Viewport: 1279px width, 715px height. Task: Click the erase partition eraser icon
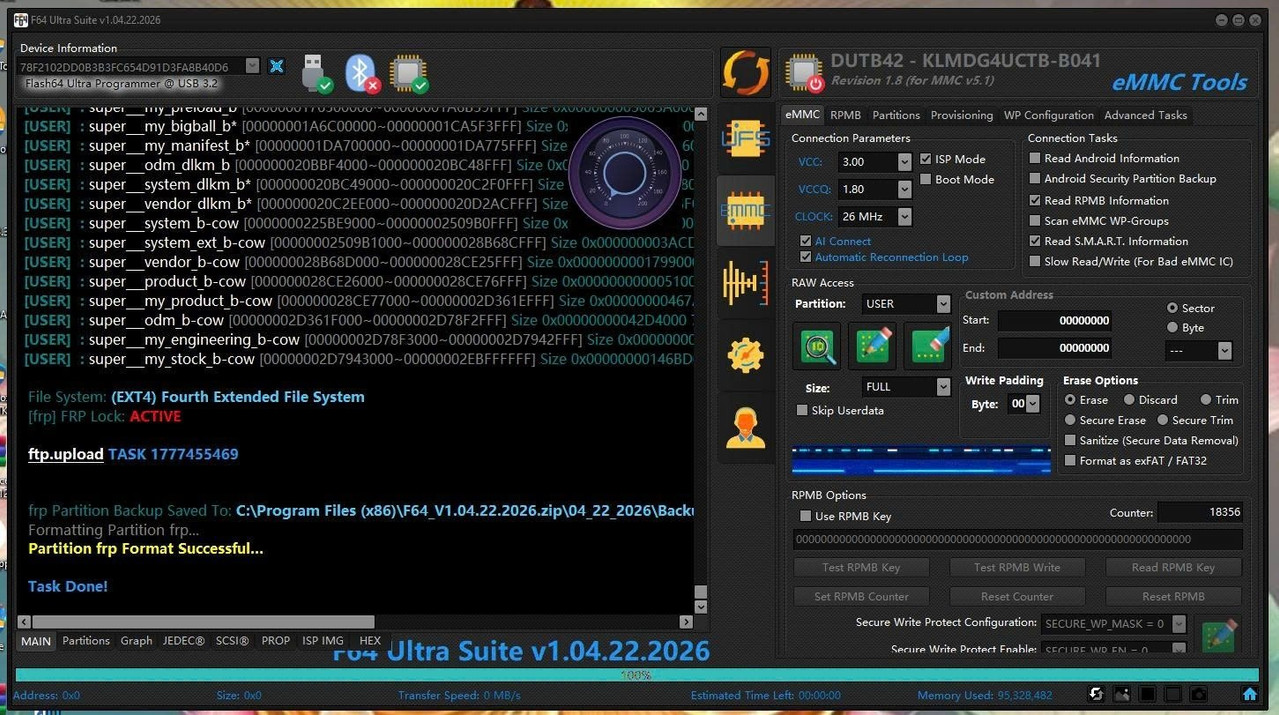(928, 346)
